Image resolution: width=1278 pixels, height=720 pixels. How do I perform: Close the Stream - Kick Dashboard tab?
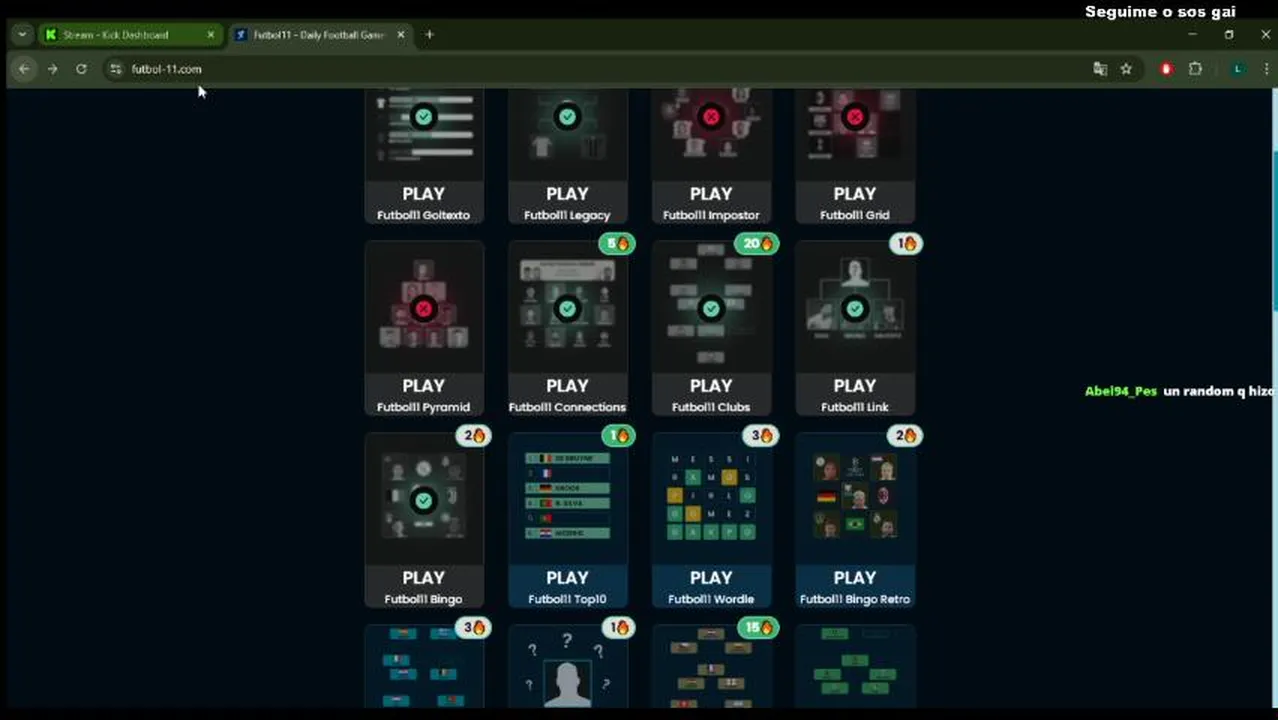(x=210, y=35)
